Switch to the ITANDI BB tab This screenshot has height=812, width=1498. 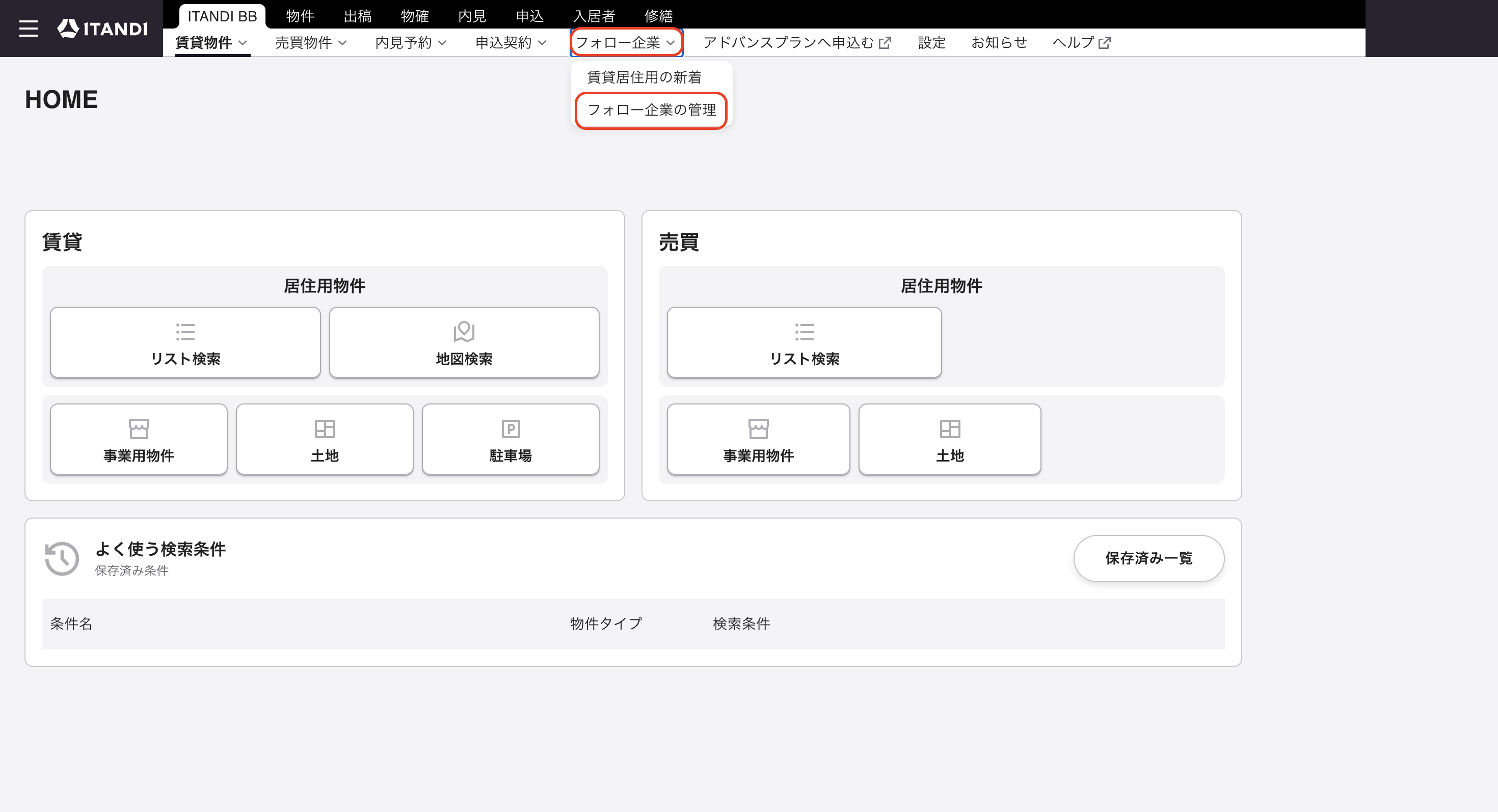pyautogui.click(x=222, y=16)
